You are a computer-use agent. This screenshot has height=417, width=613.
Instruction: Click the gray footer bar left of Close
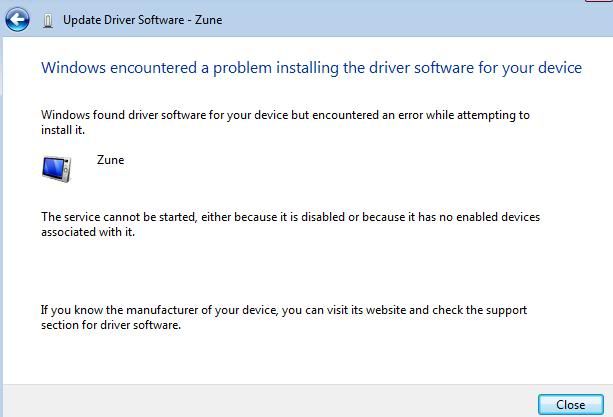(x=270, y=401)
